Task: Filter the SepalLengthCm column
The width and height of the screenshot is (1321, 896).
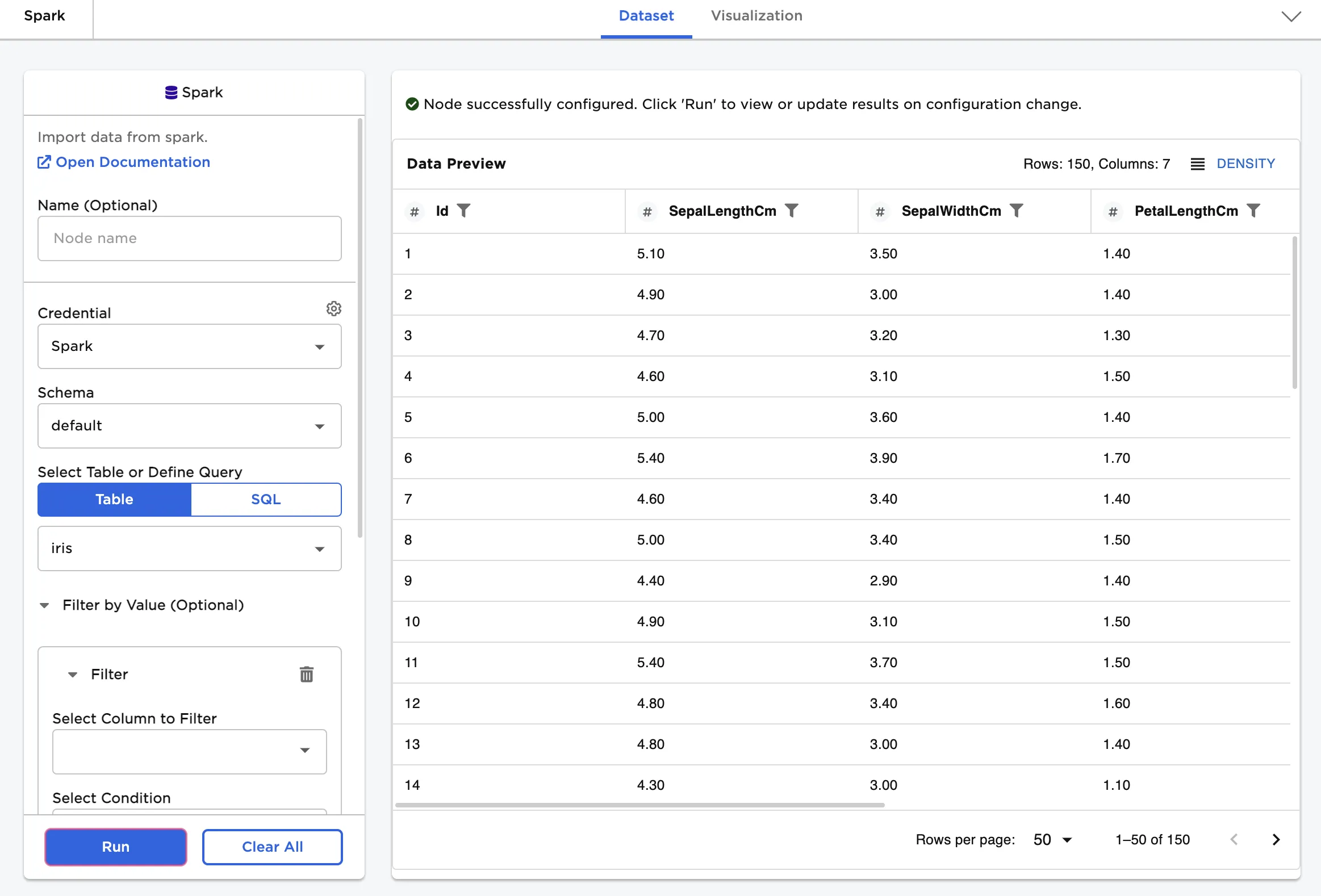Action: coord(791,211)
